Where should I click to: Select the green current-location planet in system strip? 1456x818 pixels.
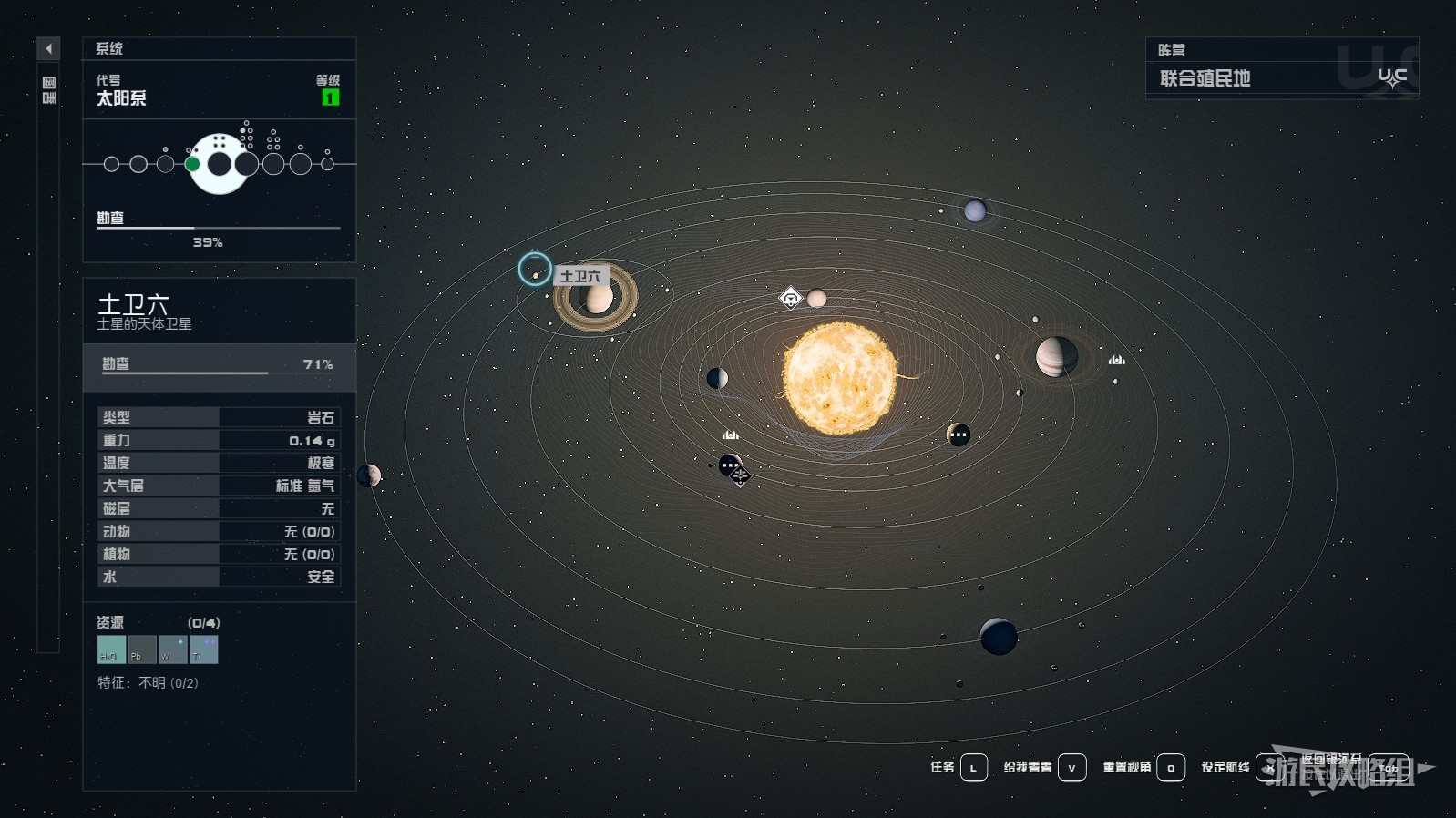192,164
